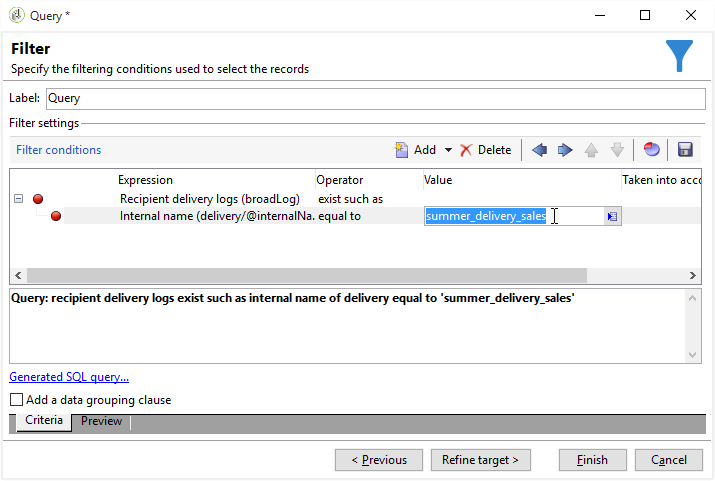The image size is (715, 481).
Task: Open the Add dropdown arrow
Action: [x=448, y=150]
